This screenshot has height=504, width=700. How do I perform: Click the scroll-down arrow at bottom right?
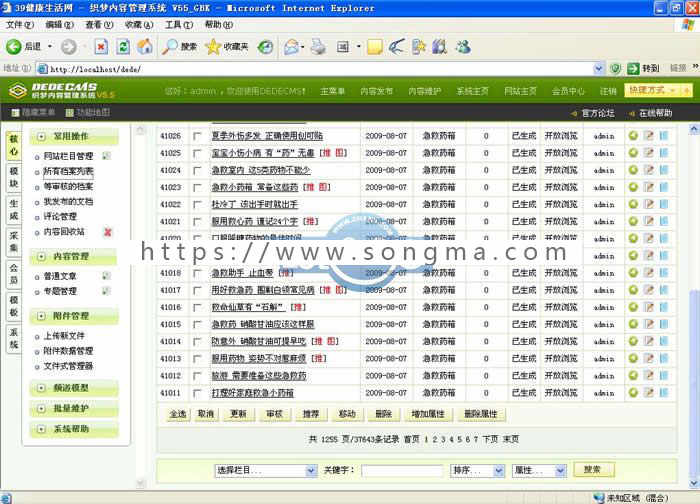tap(693, 483)
